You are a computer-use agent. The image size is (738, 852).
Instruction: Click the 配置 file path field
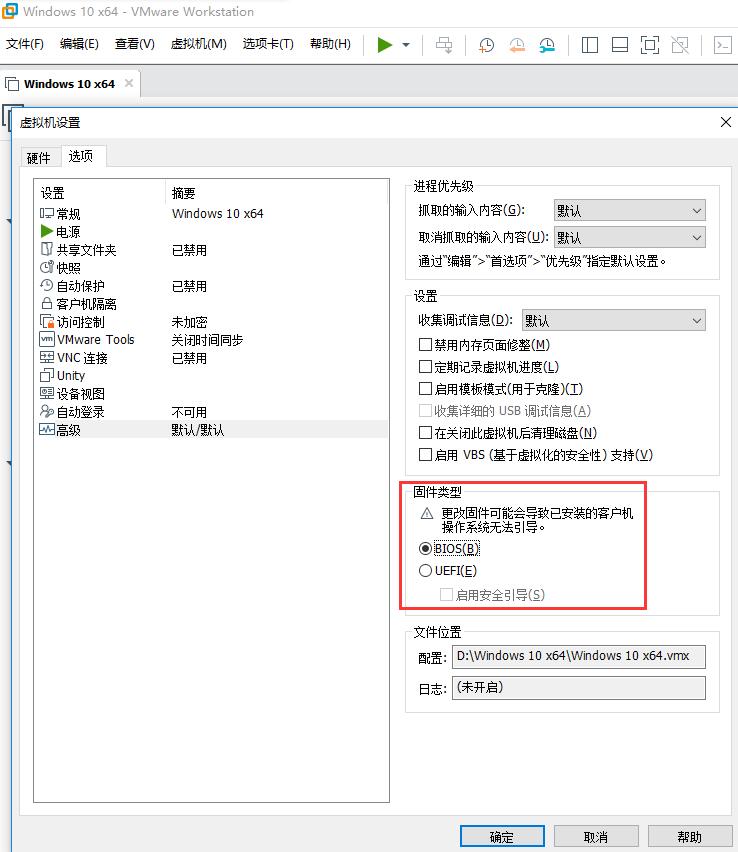579,656
